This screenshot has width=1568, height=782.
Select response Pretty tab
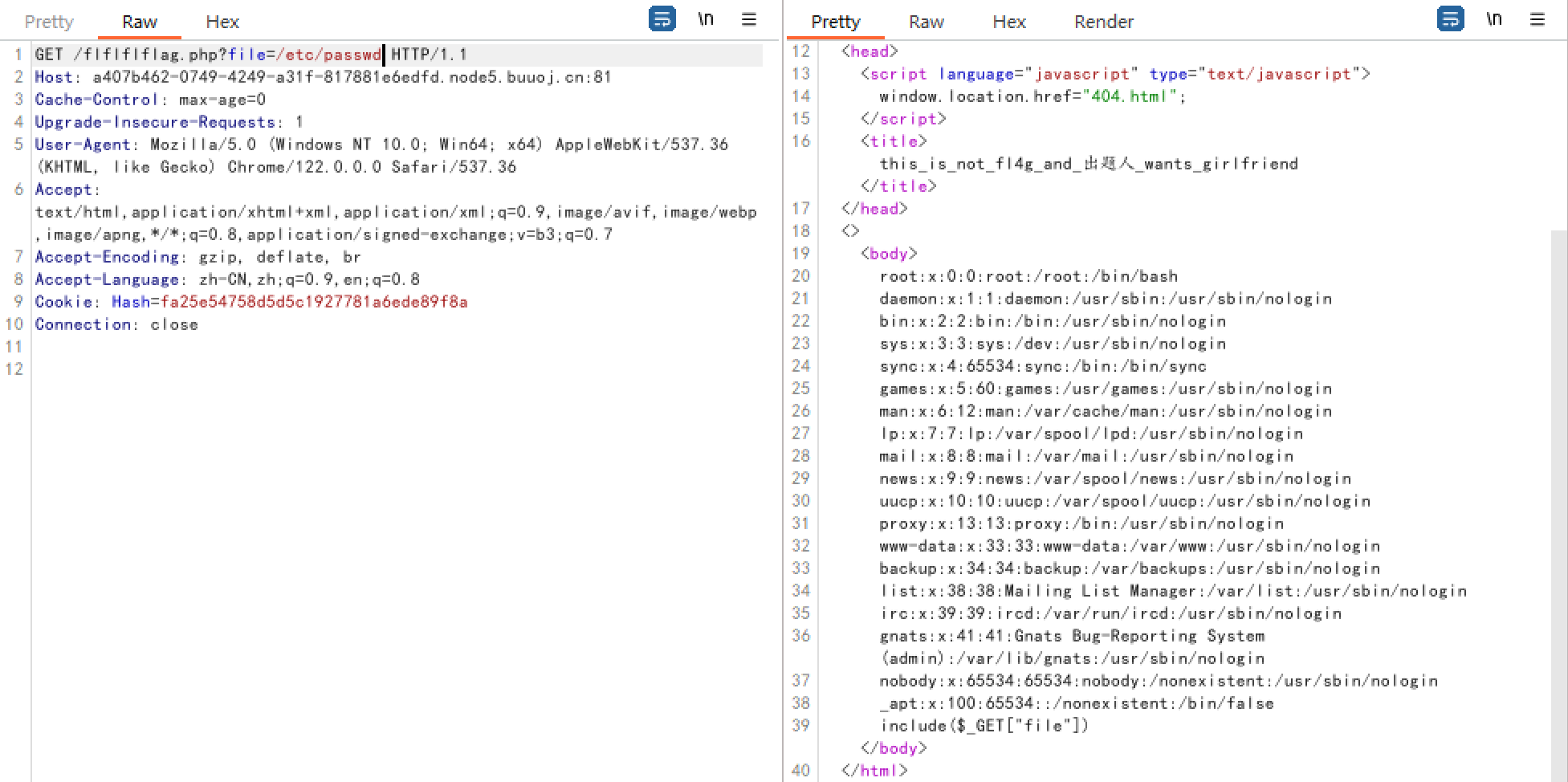tap(836, 22)
